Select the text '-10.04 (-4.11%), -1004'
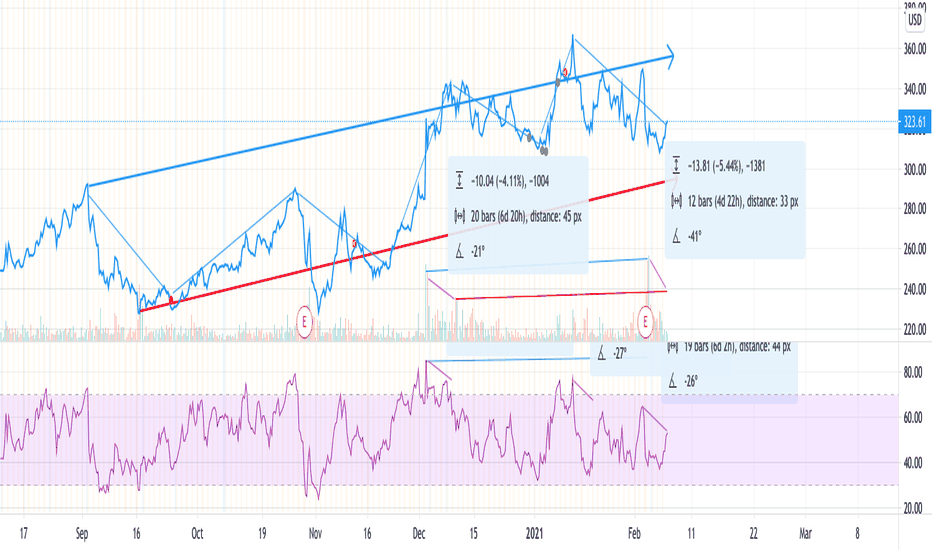 coord(510,181)
